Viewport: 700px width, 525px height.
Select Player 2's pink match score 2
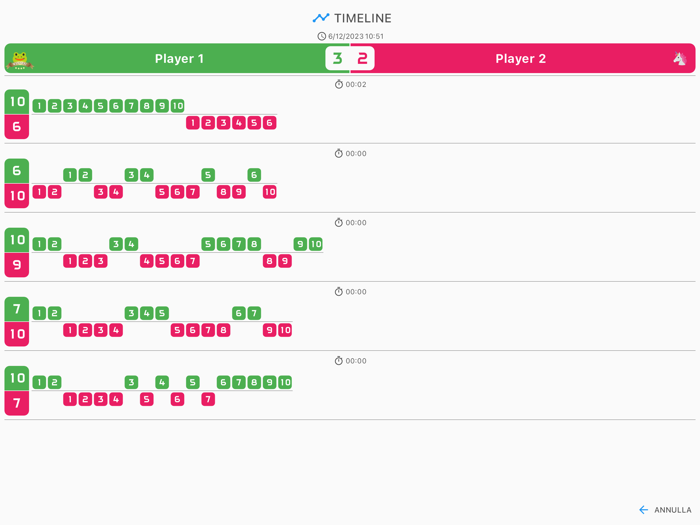[362, 59]
